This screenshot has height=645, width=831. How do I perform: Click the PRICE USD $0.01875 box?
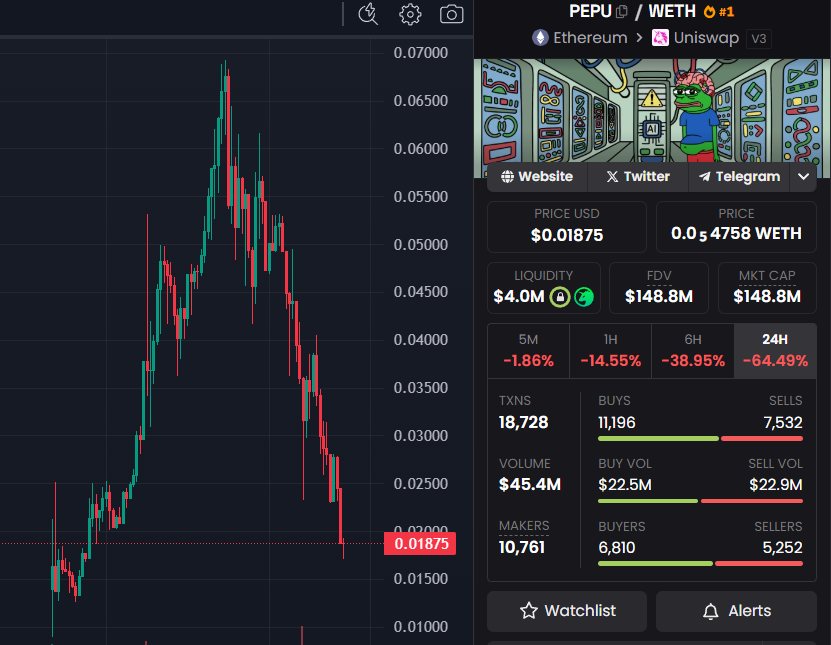(x=567, y=227)
